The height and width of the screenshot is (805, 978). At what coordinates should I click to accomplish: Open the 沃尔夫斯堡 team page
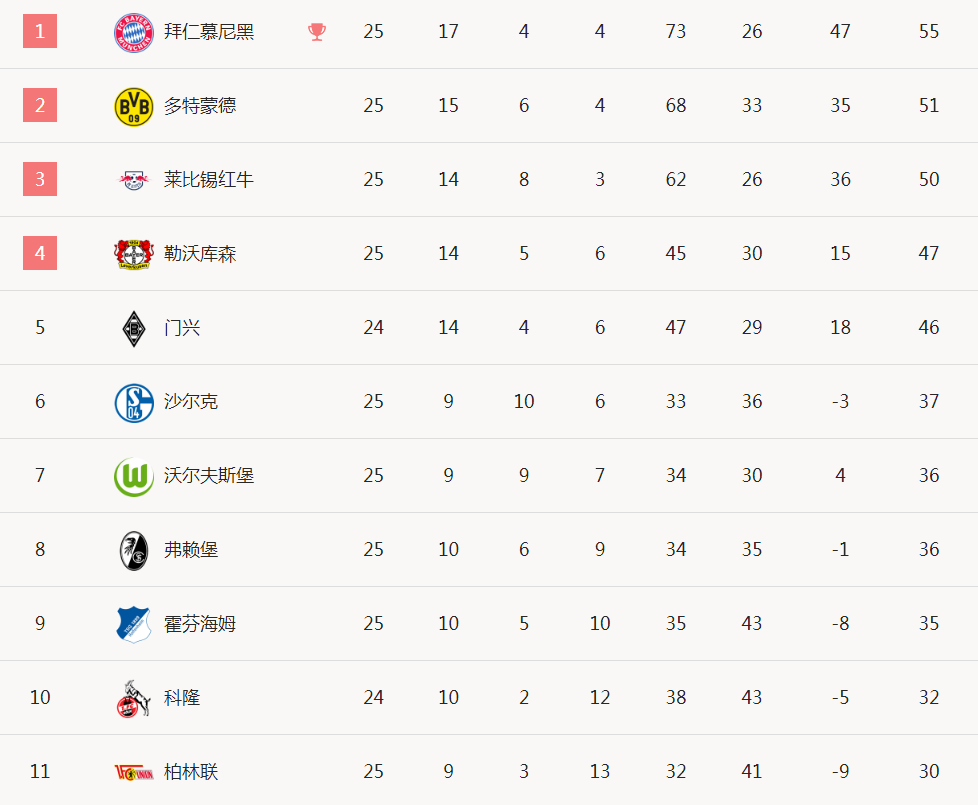pos(209,476)
